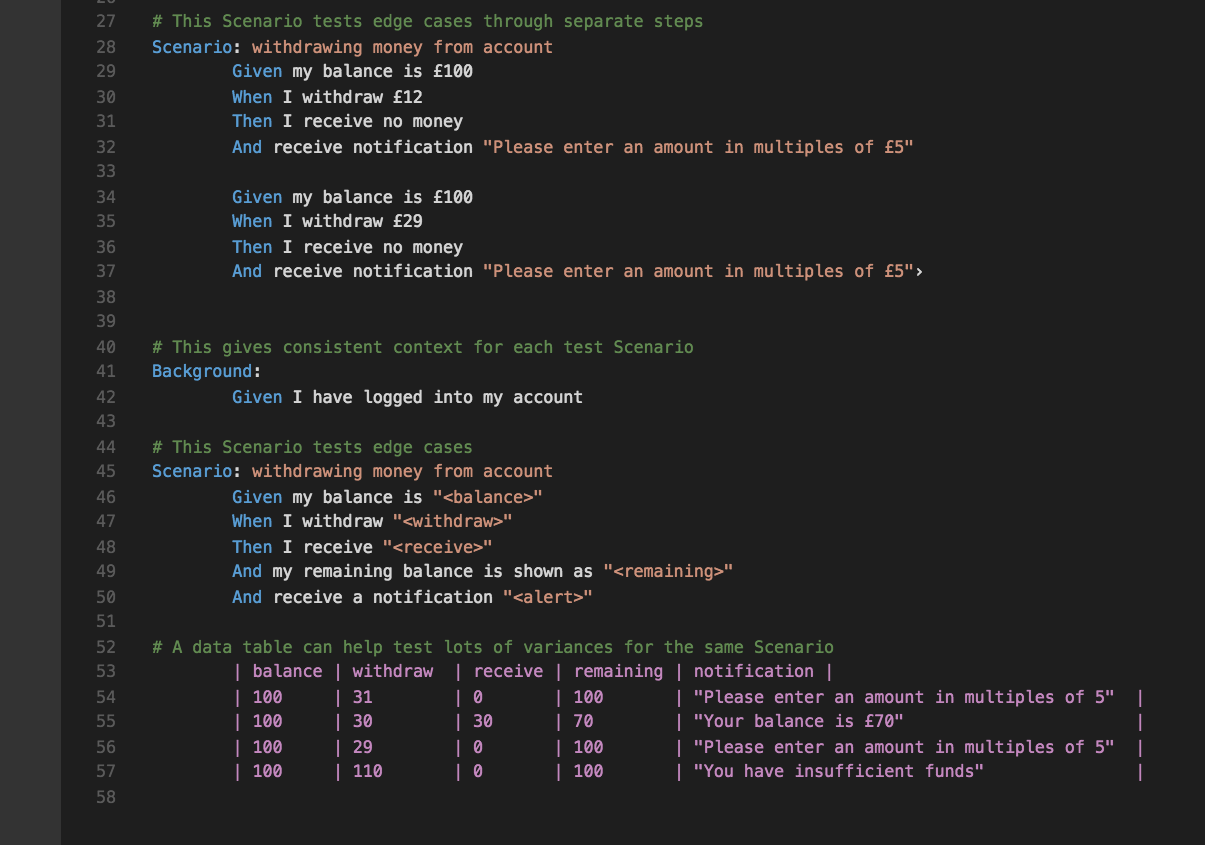Click the "<withdraw>" placeholder string
The width and height of the screenshot is (1205, 845).
(452, 522)
